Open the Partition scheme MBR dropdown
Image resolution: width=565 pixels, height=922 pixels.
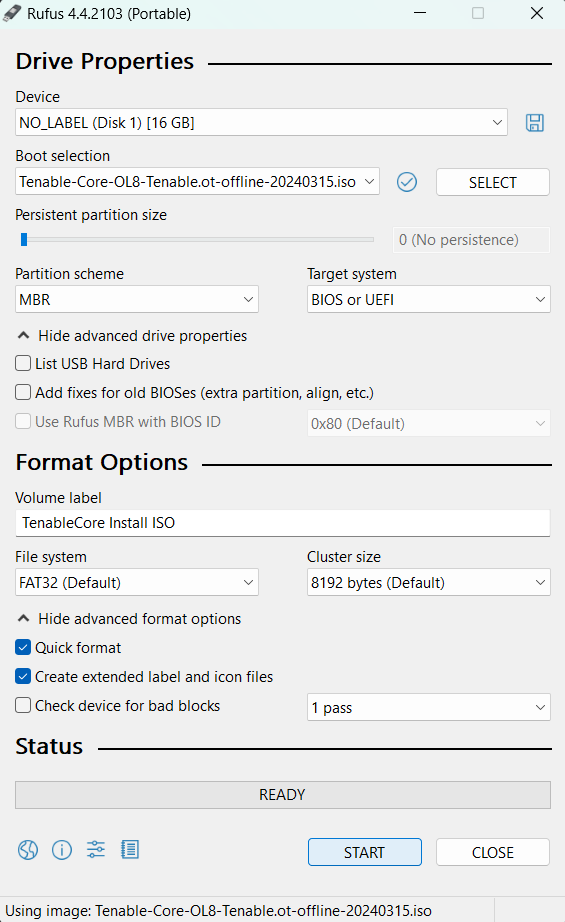(x=136, y=299)
